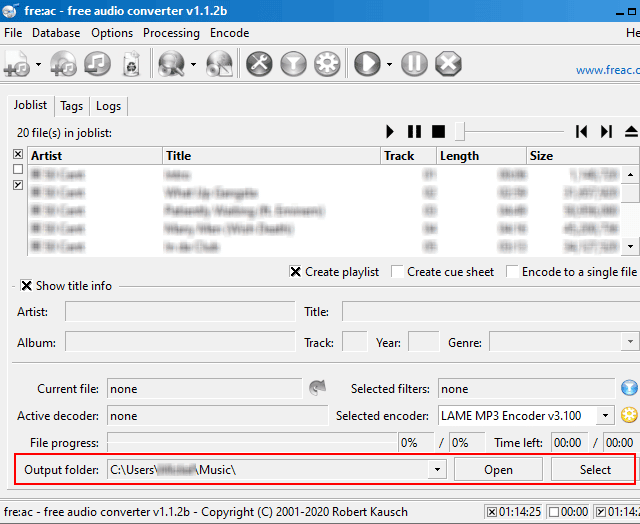Viewport: 640px width, 524px height.
Task: Click the CD database query icon
Action: pos(171,64)
